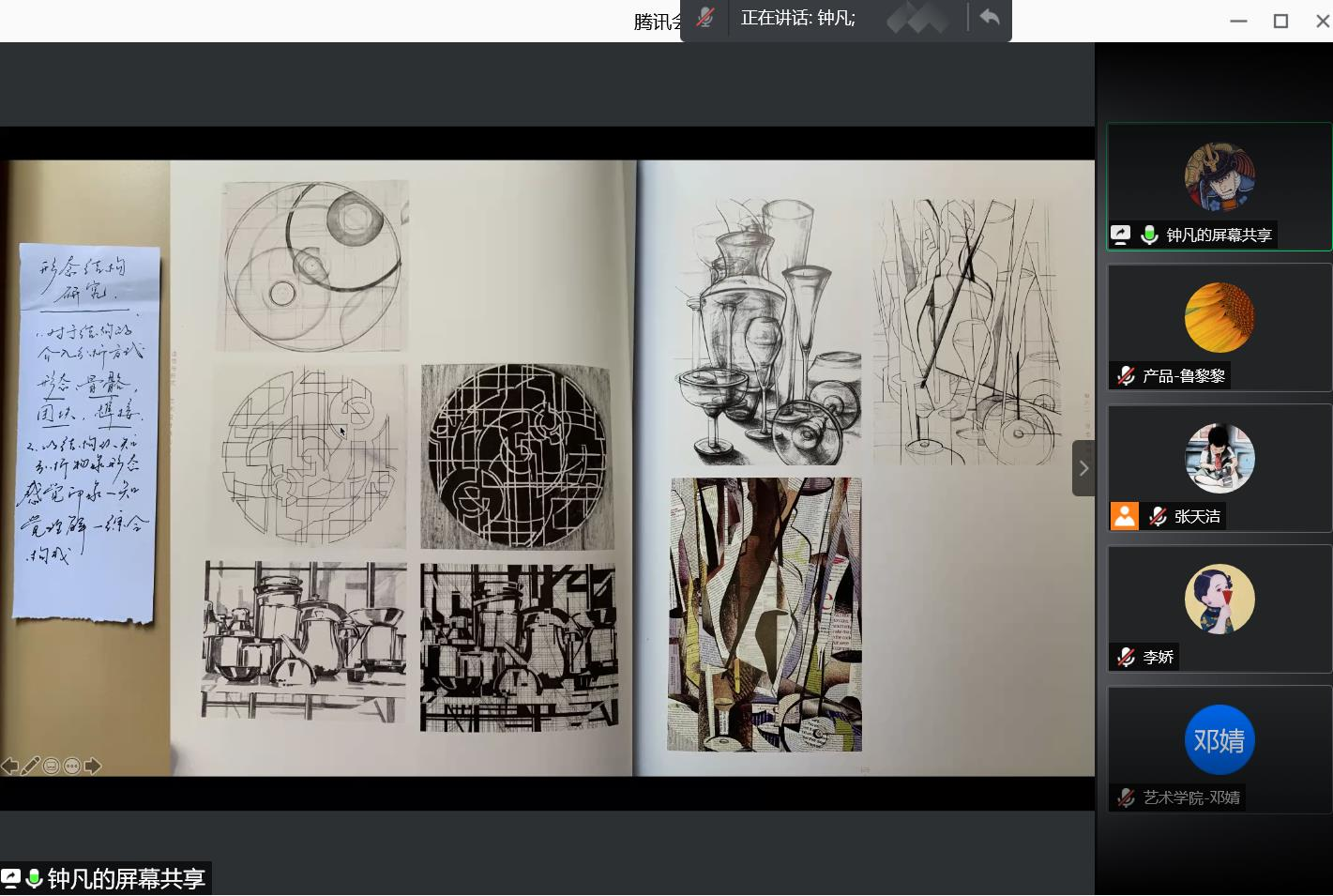Toggle the muted microphone in the top bar
The image size is (1333, 896).
pos(705,18)
